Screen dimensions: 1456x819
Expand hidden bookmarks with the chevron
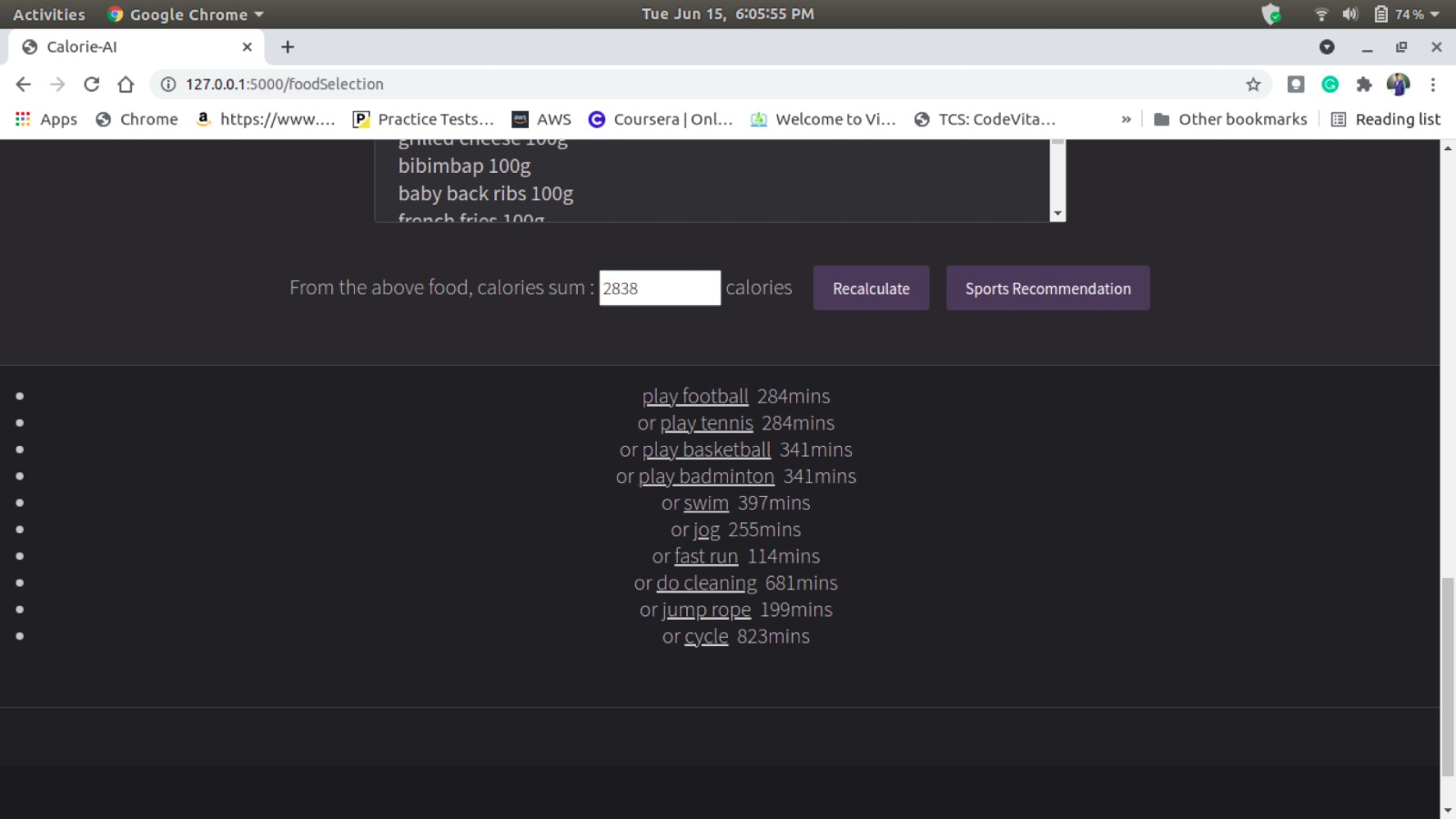click(1126, 119)
